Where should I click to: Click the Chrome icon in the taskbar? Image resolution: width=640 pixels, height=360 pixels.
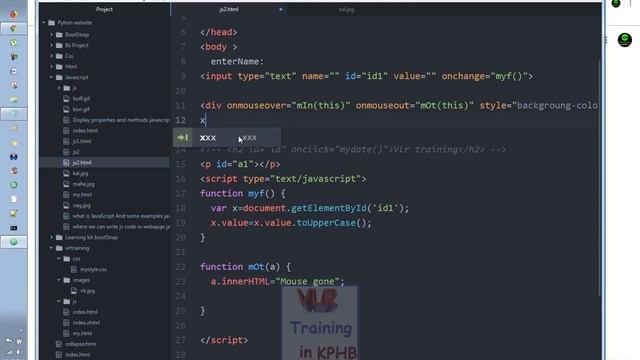click(x=13, y=28)
